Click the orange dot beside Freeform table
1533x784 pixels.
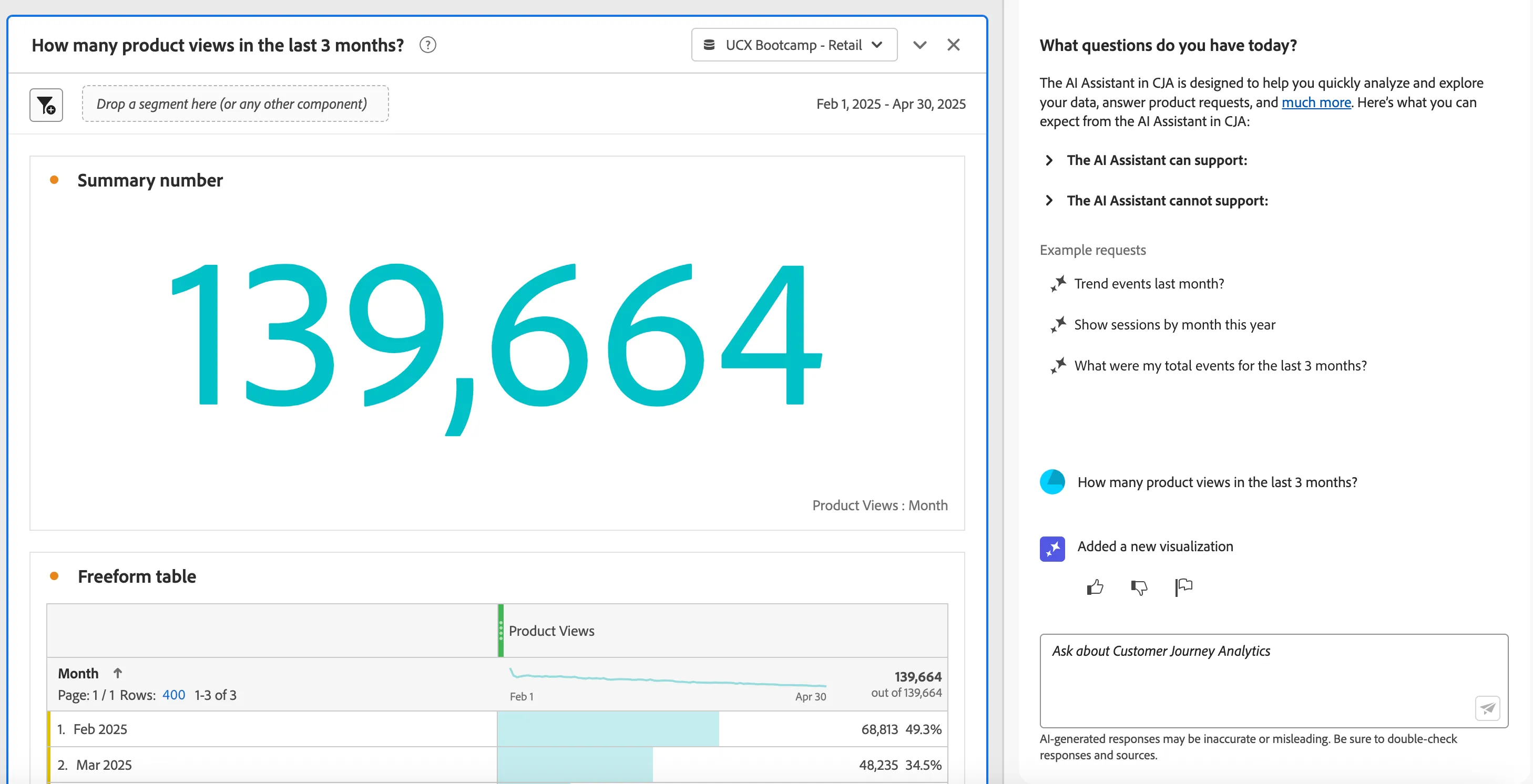point(54,576)
